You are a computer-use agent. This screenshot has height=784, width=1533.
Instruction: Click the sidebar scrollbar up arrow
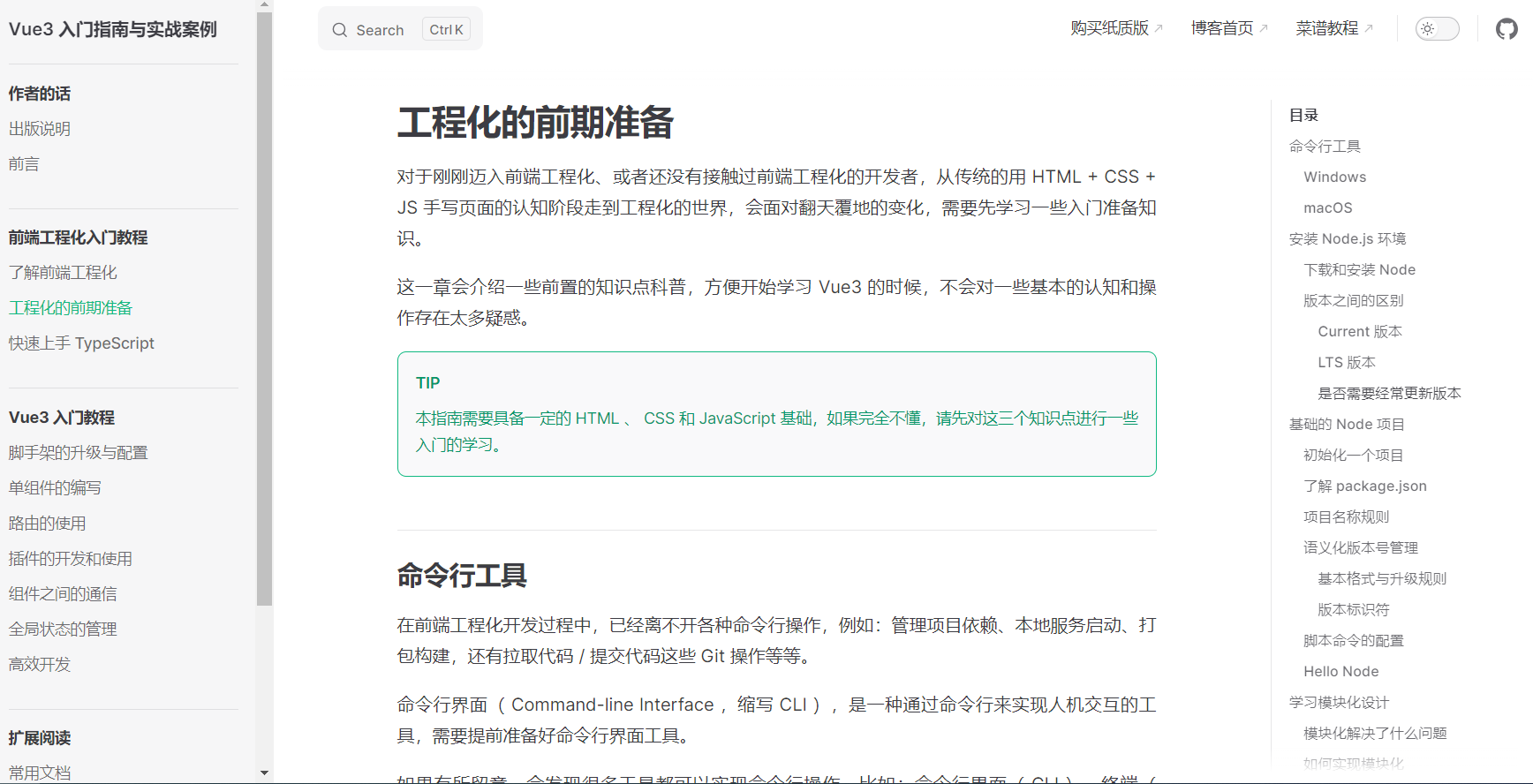tap(264, 4)
